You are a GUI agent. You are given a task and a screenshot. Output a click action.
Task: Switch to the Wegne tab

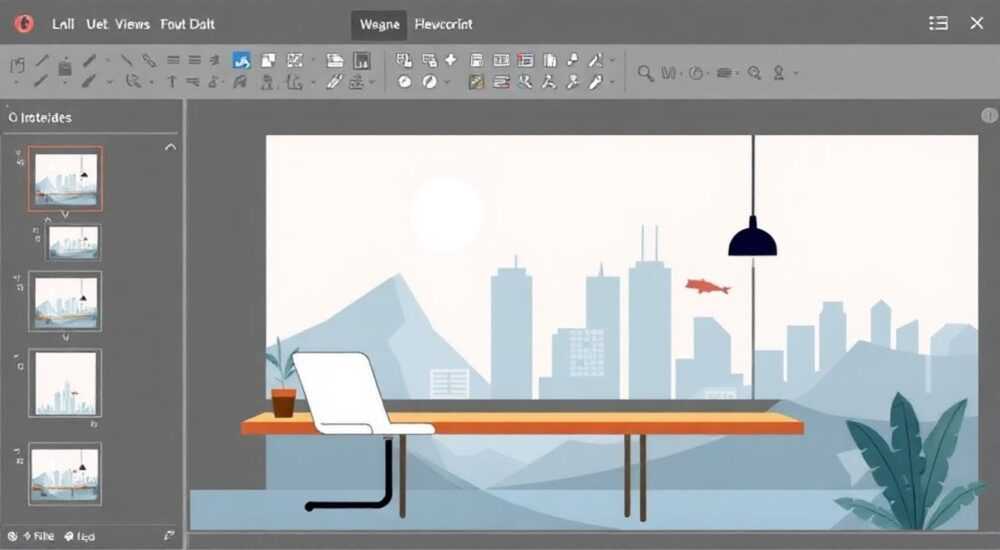click(379, 25)
